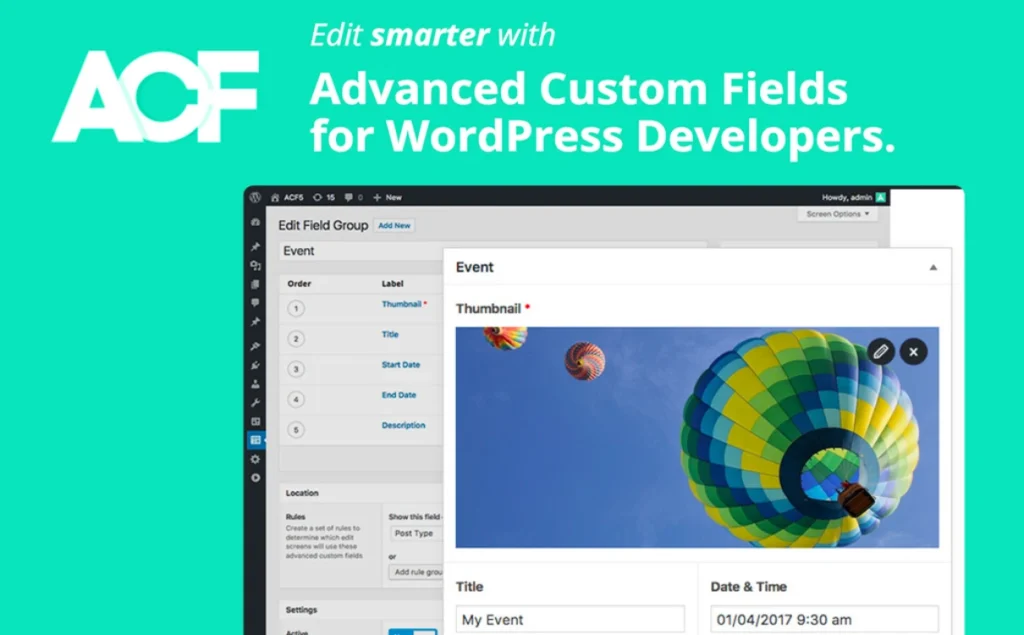Viewport: 1024px width, 635px height.
Task: Click order handle number 4 for End Date
Action: coord(296,399)
